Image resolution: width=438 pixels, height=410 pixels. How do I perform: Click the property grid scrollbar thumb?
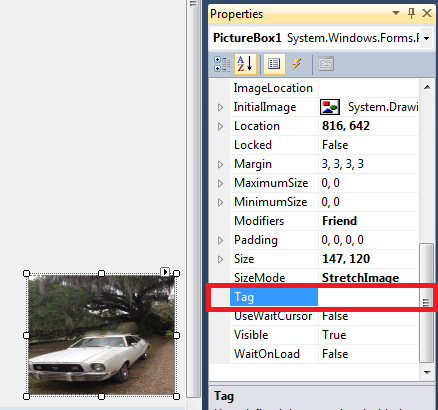[x=426, y=303]
